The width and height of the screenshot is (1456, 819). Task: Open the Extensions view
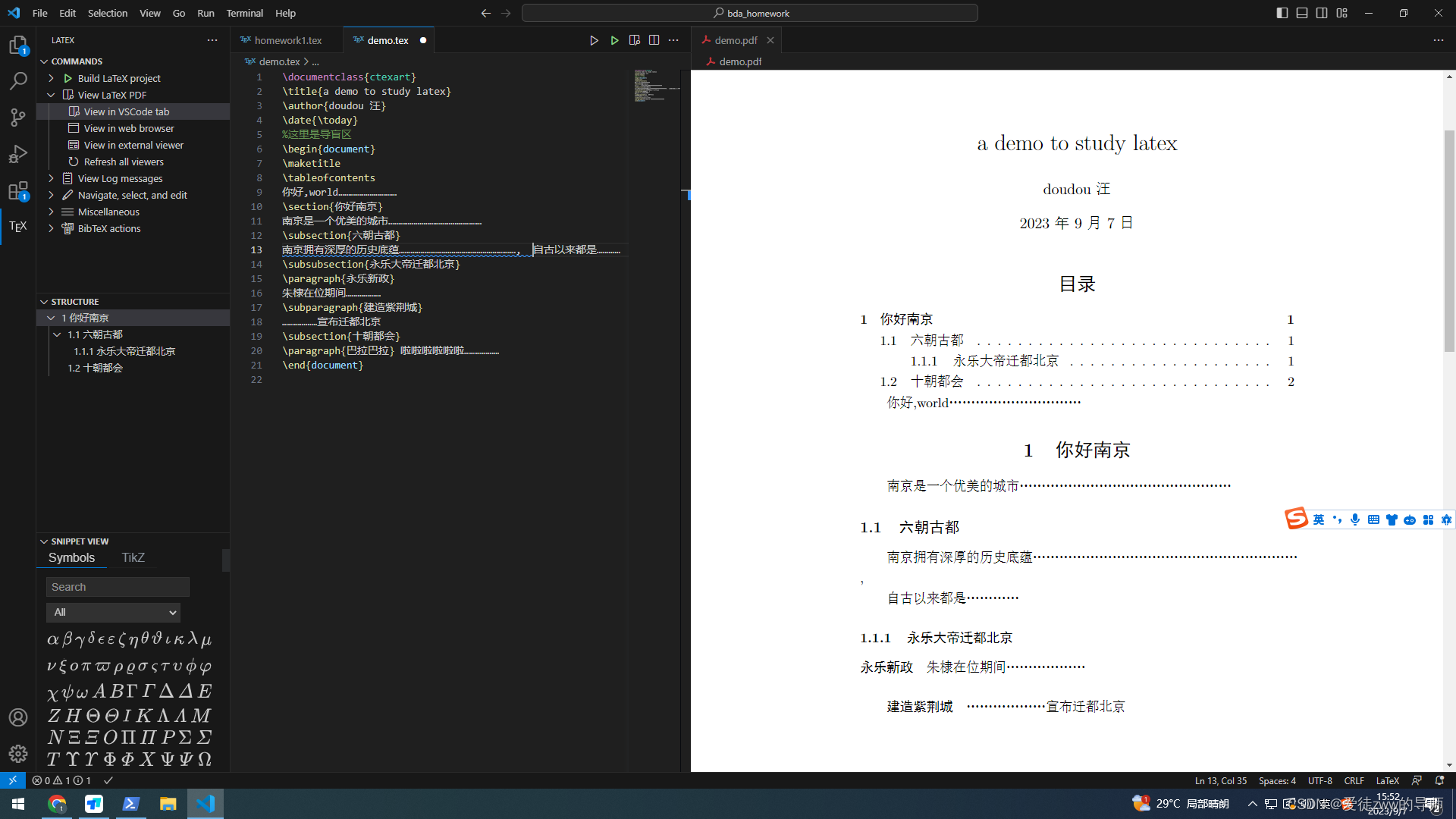coord(18,190)
